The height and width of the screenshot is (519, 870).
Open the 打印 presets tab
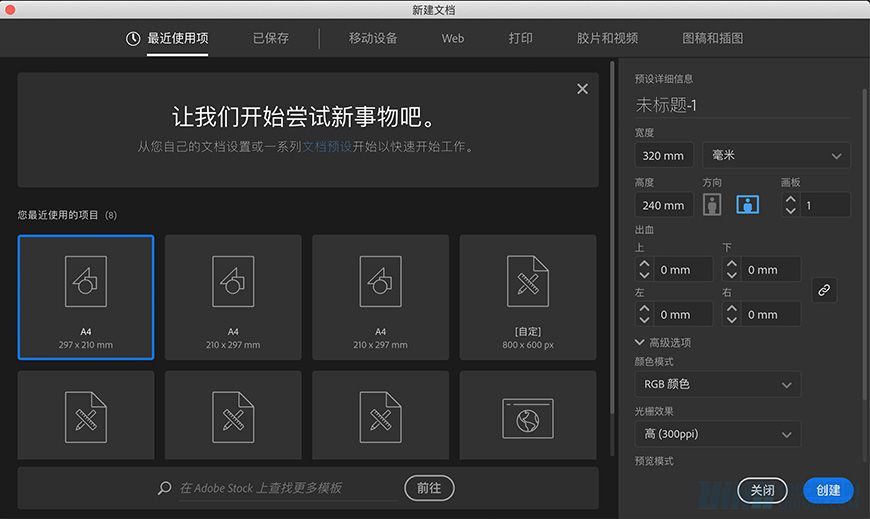tap(520, 38)
